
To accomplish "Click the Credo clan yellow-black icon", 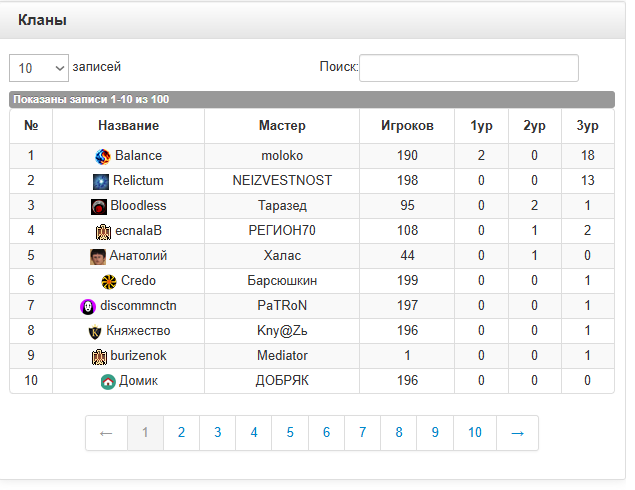I will pyautogui.click(x=109, y=281).
